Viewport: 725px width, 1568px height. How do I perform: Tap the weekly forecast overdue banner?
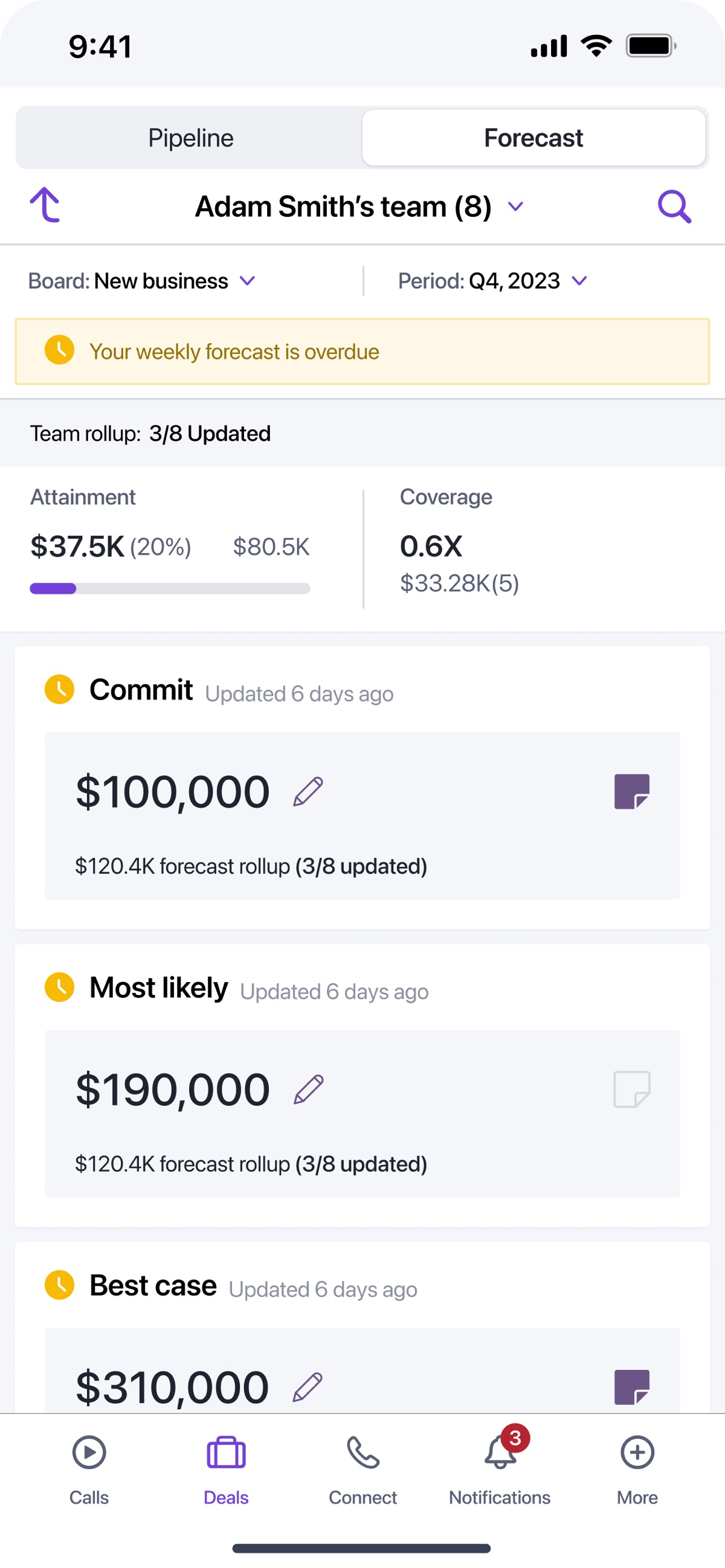(362, 351)
